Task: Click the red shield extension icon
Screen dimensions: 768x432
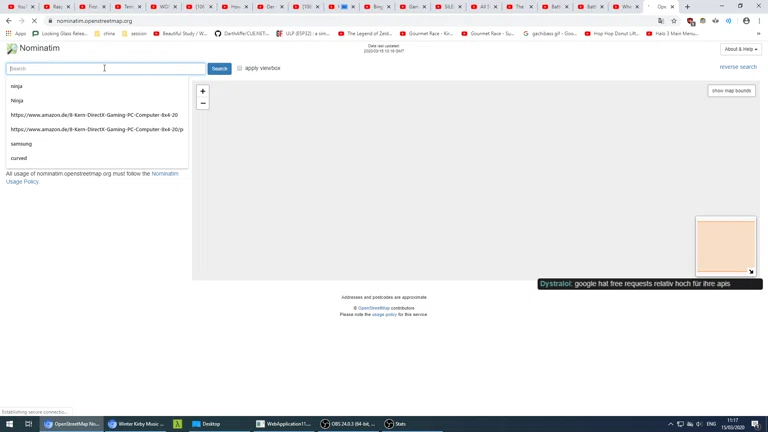Action: [x=691, y=21]
